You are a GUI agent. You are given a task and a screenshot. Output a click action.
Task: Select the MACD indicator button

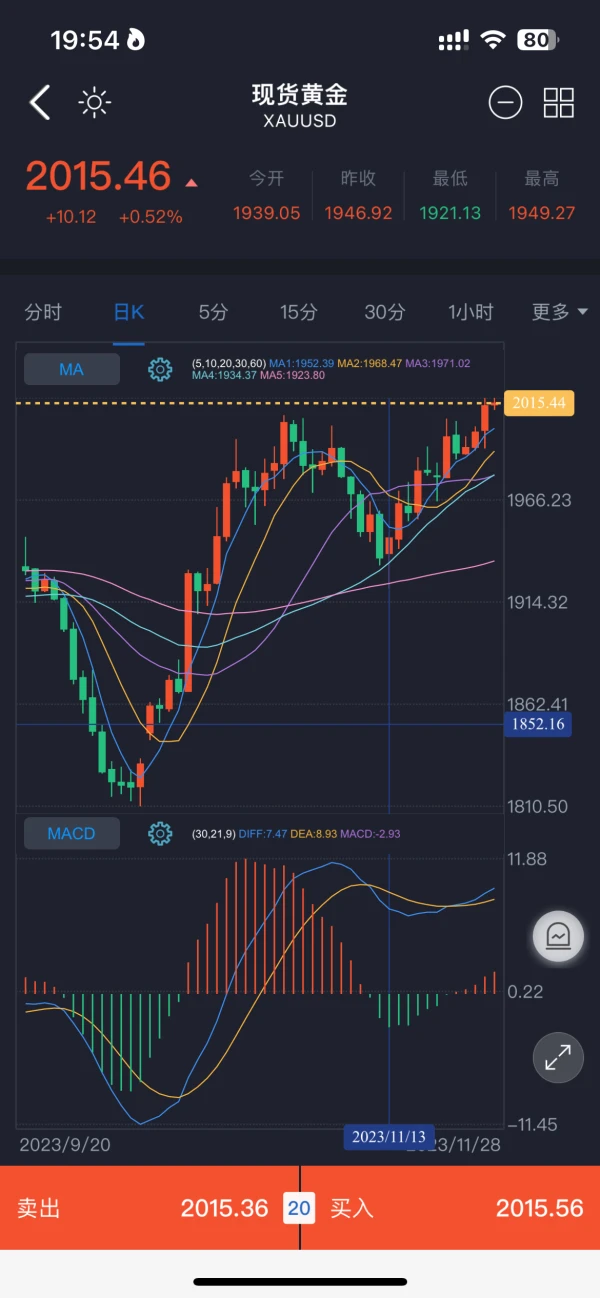pos(71,833)
